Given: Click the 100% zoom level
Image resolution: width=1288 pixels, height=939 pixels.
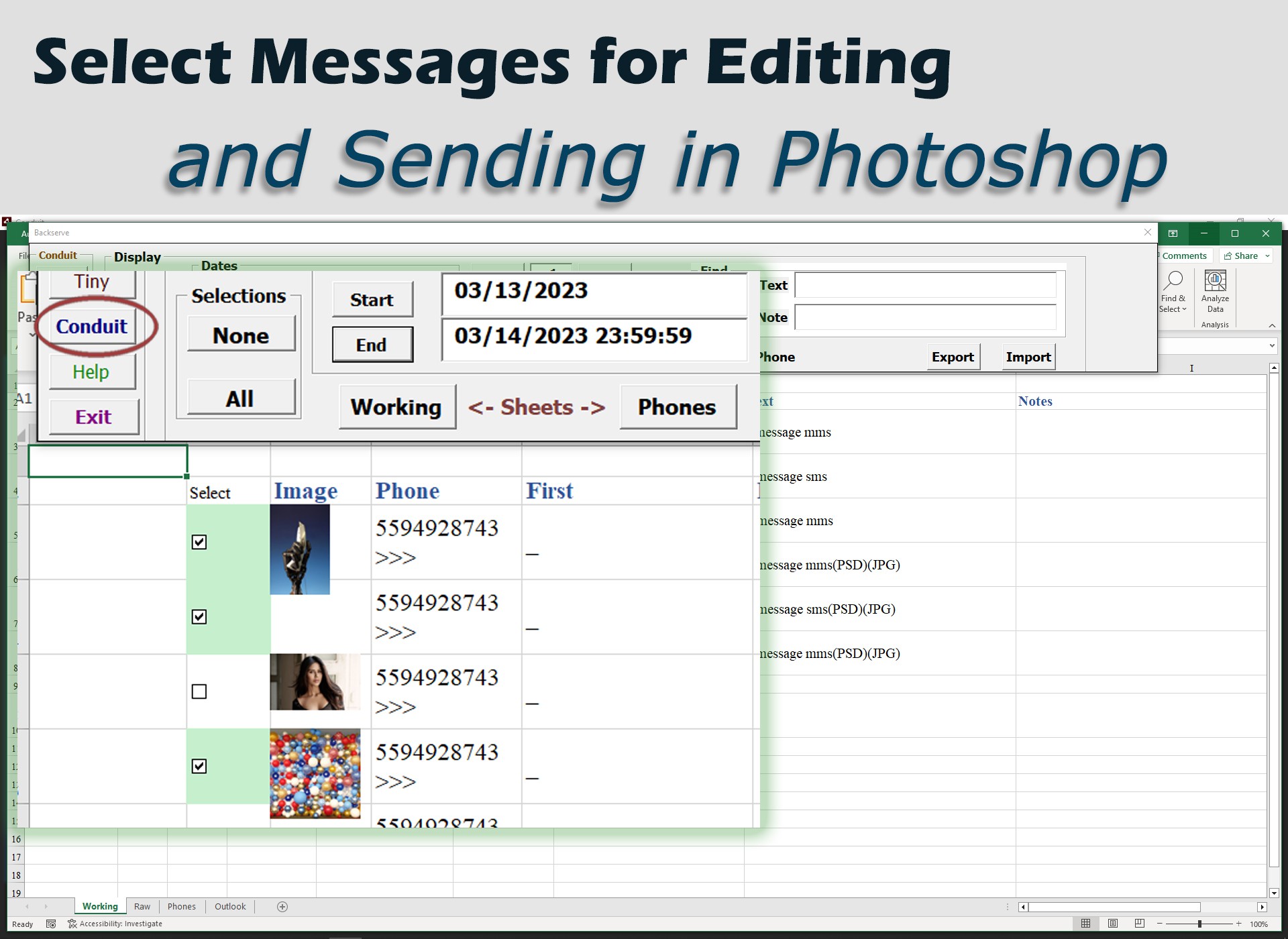Looking at the screenshot, I should (x=1259, y=924).
